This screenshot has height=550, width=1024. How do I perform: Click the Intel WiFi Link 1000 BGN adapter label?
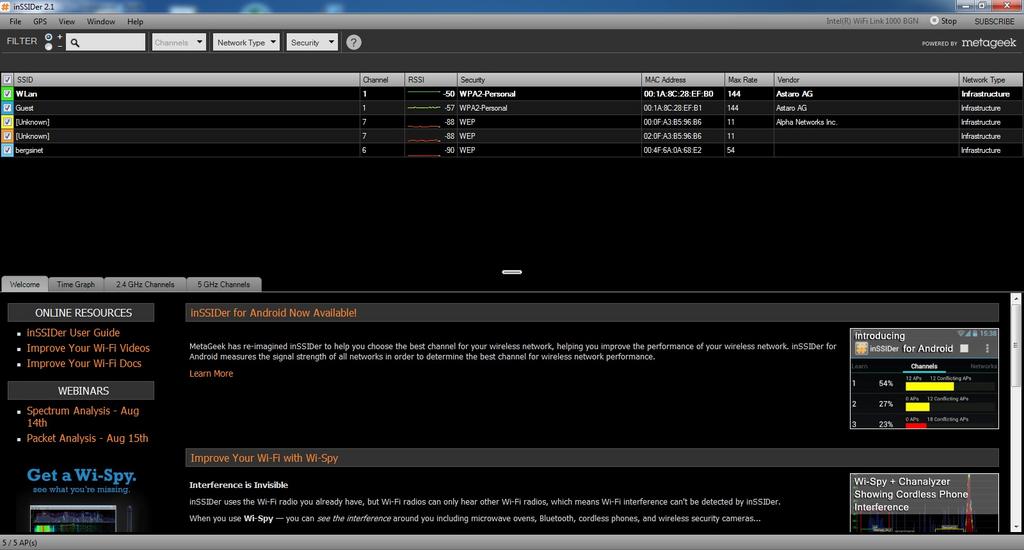tap(872, 21)
